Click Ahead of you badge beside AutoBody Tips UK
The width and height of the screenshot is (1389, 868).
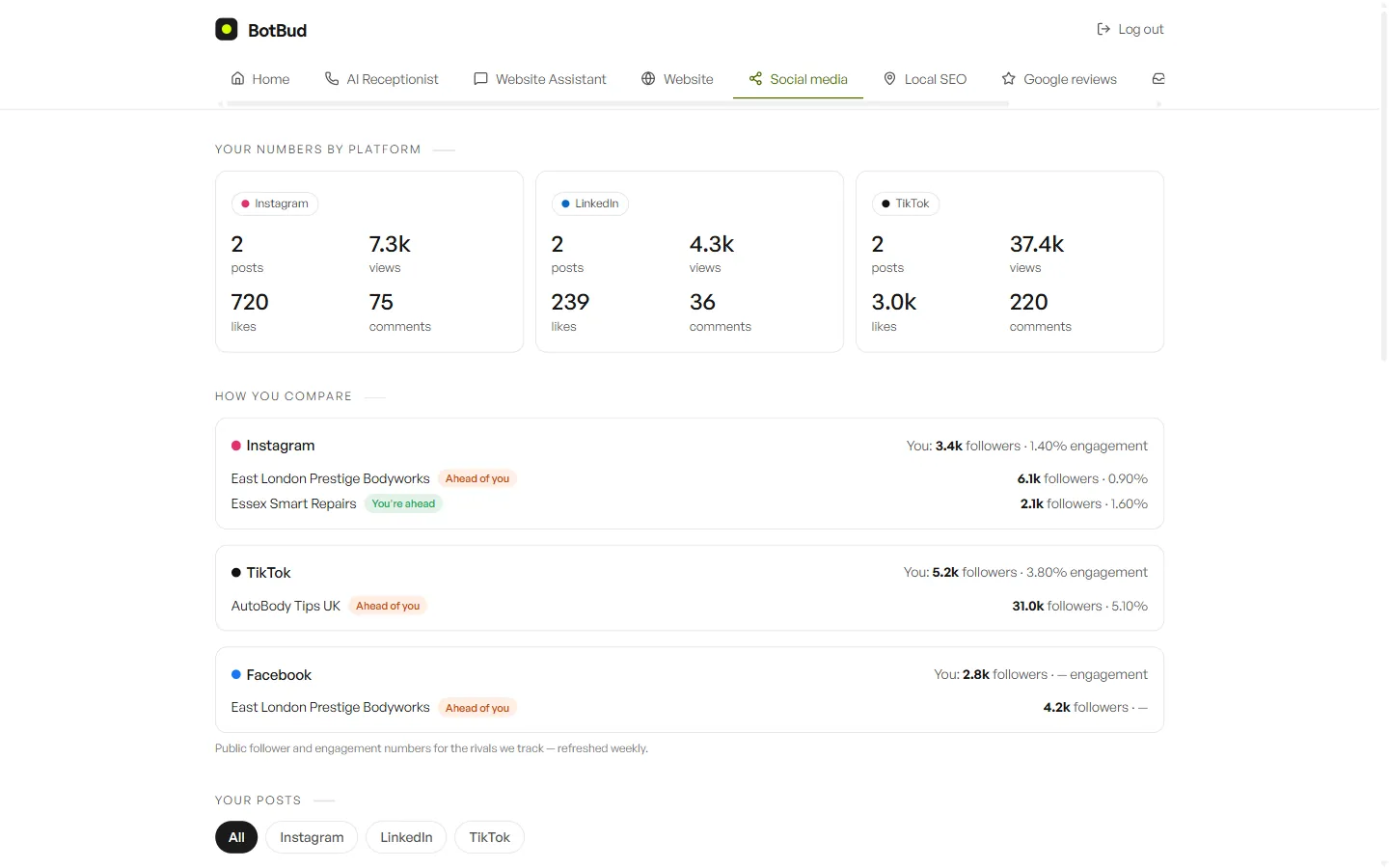(388, 606)
